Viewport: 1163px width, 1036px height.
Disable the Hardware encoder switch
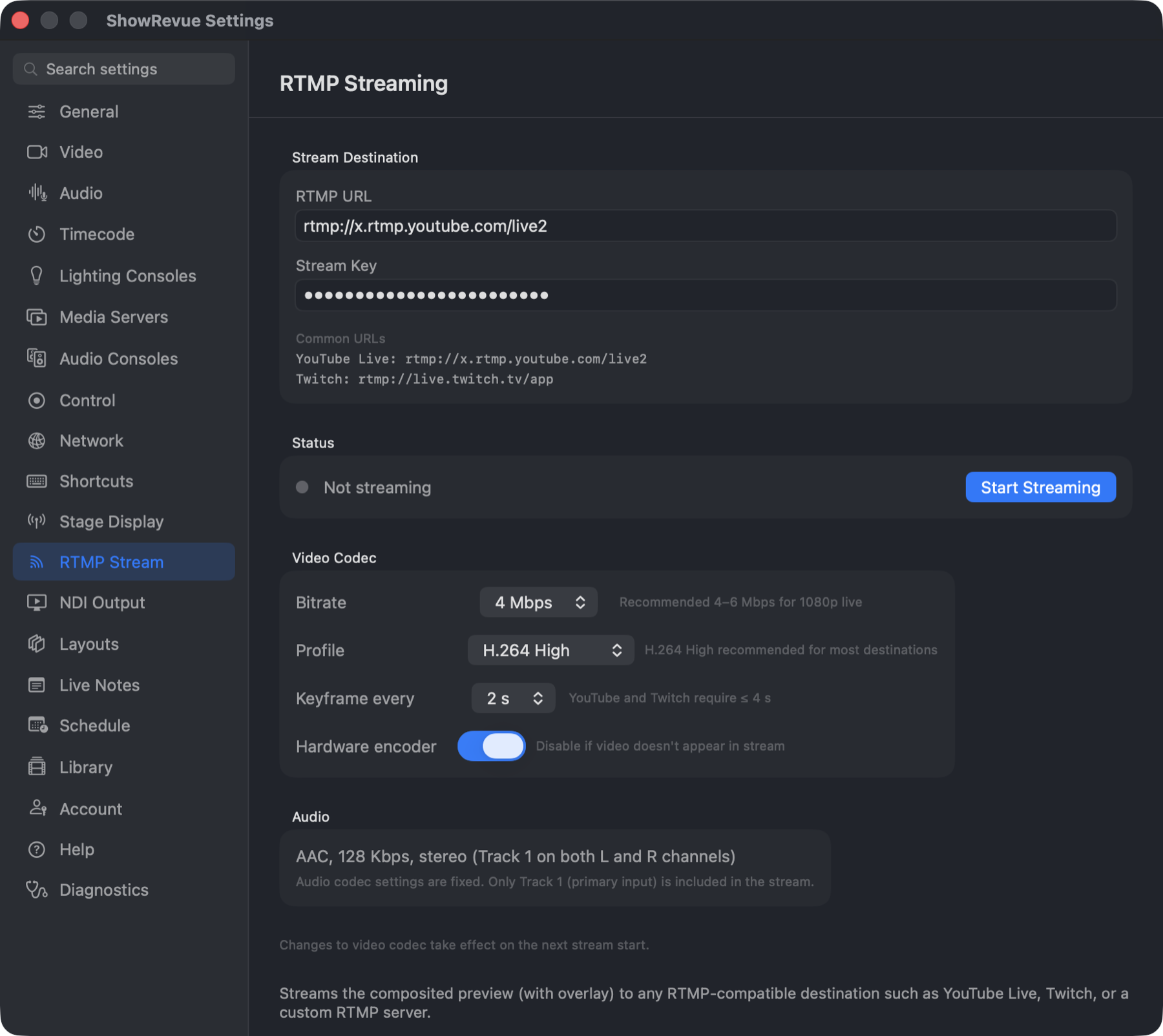(491, 746)
